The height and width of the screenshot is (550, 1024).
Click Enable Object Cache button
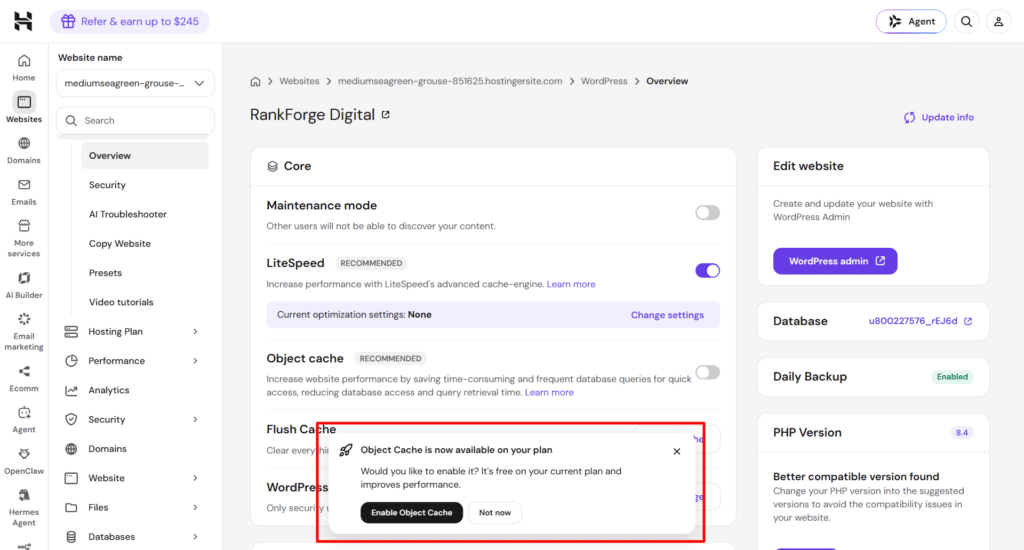411,513
